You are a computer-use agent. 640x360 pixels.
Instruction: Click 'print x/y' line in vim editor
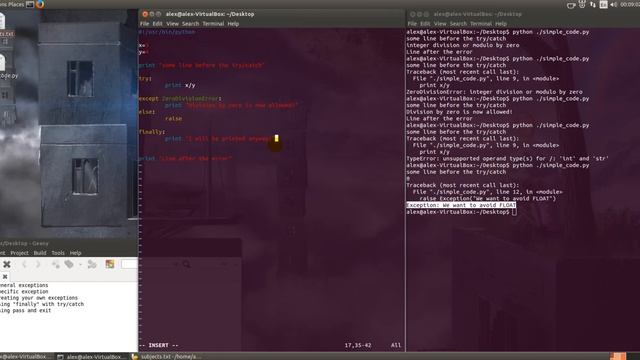coord(180,85)
